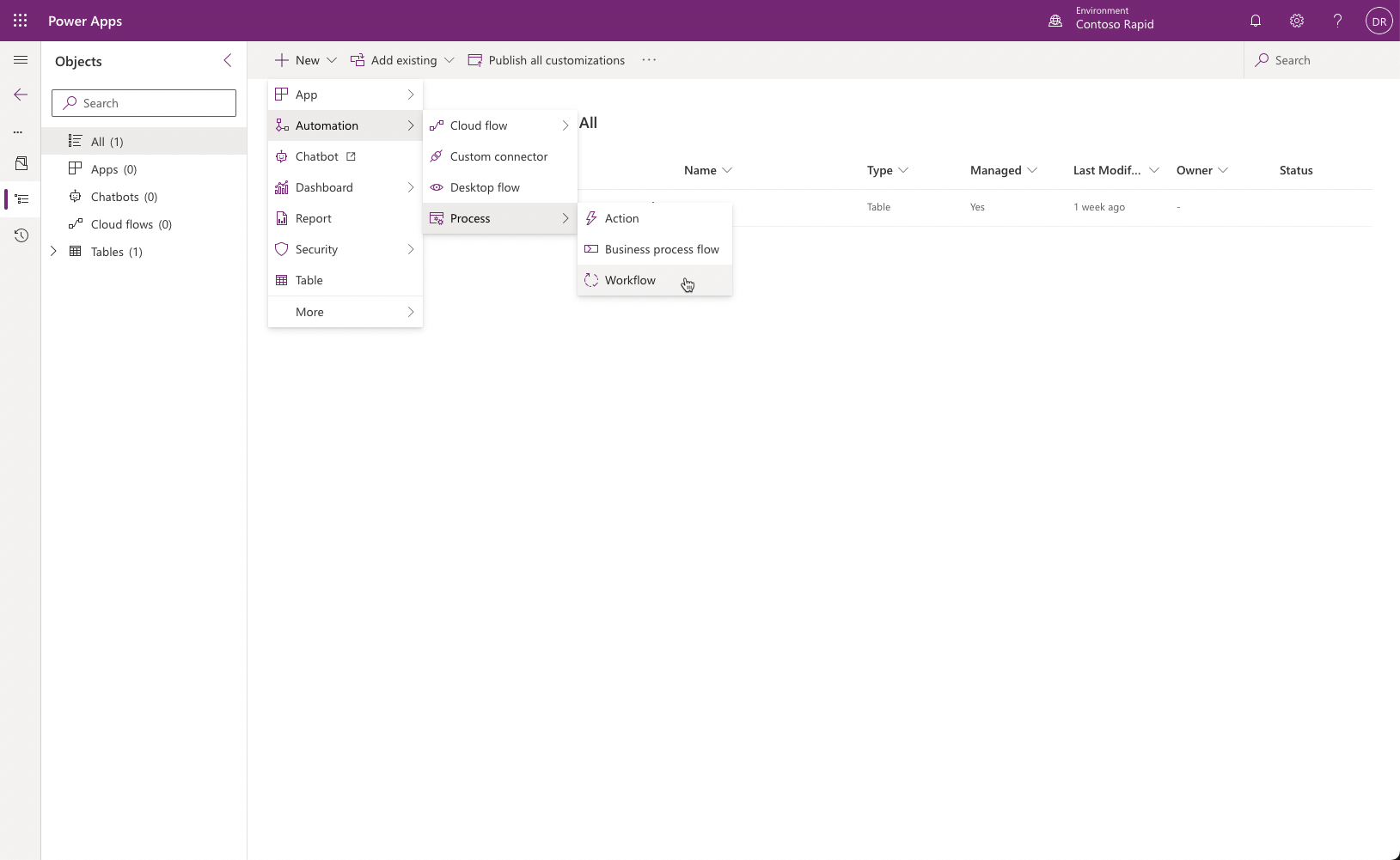
Task: Choose Workflow in the Process submenu
Action: coord(631,280)
